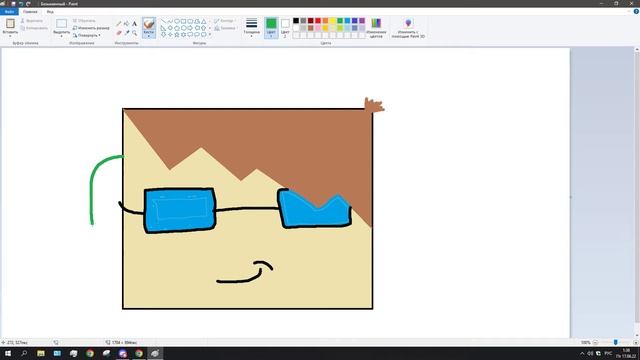The height and width of the screenshot is (360, 640).
Task: Open the shape Fill dropdown
Action: tap(225, 28)
